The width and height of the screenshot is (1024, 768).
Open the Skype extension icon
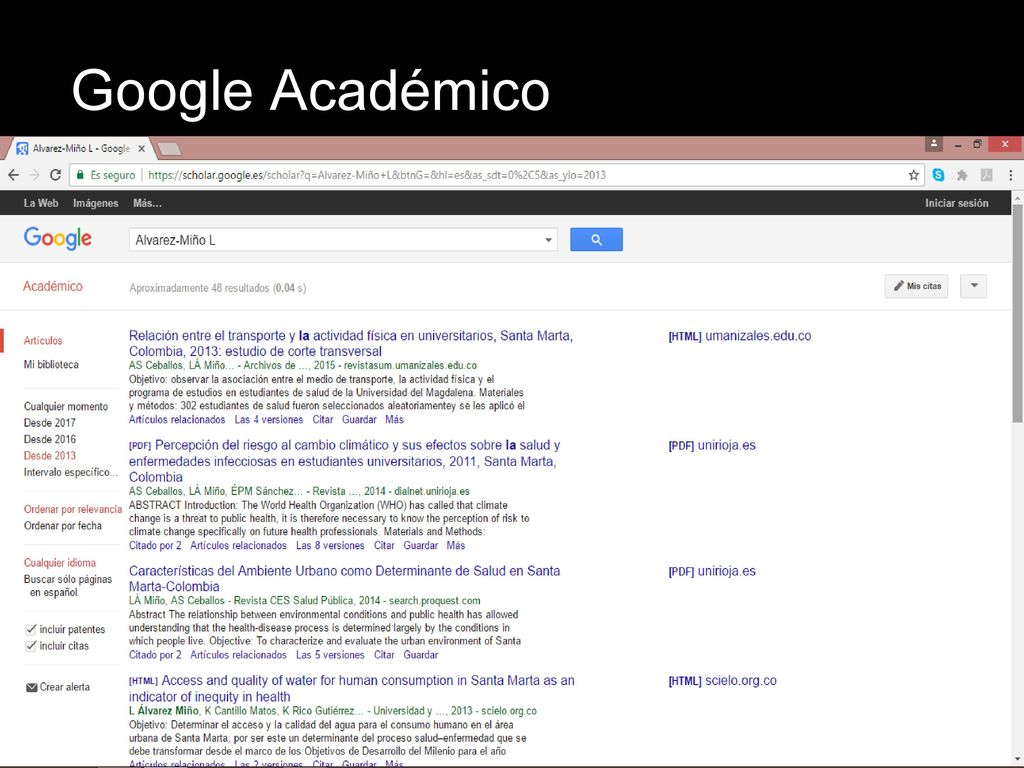(x=938, y=175)
